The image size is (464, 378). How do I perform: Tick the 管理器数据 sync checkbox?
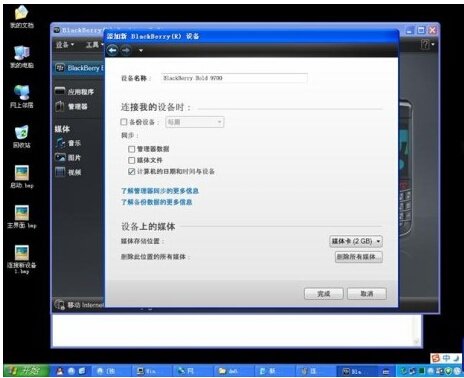pos(132,149)
